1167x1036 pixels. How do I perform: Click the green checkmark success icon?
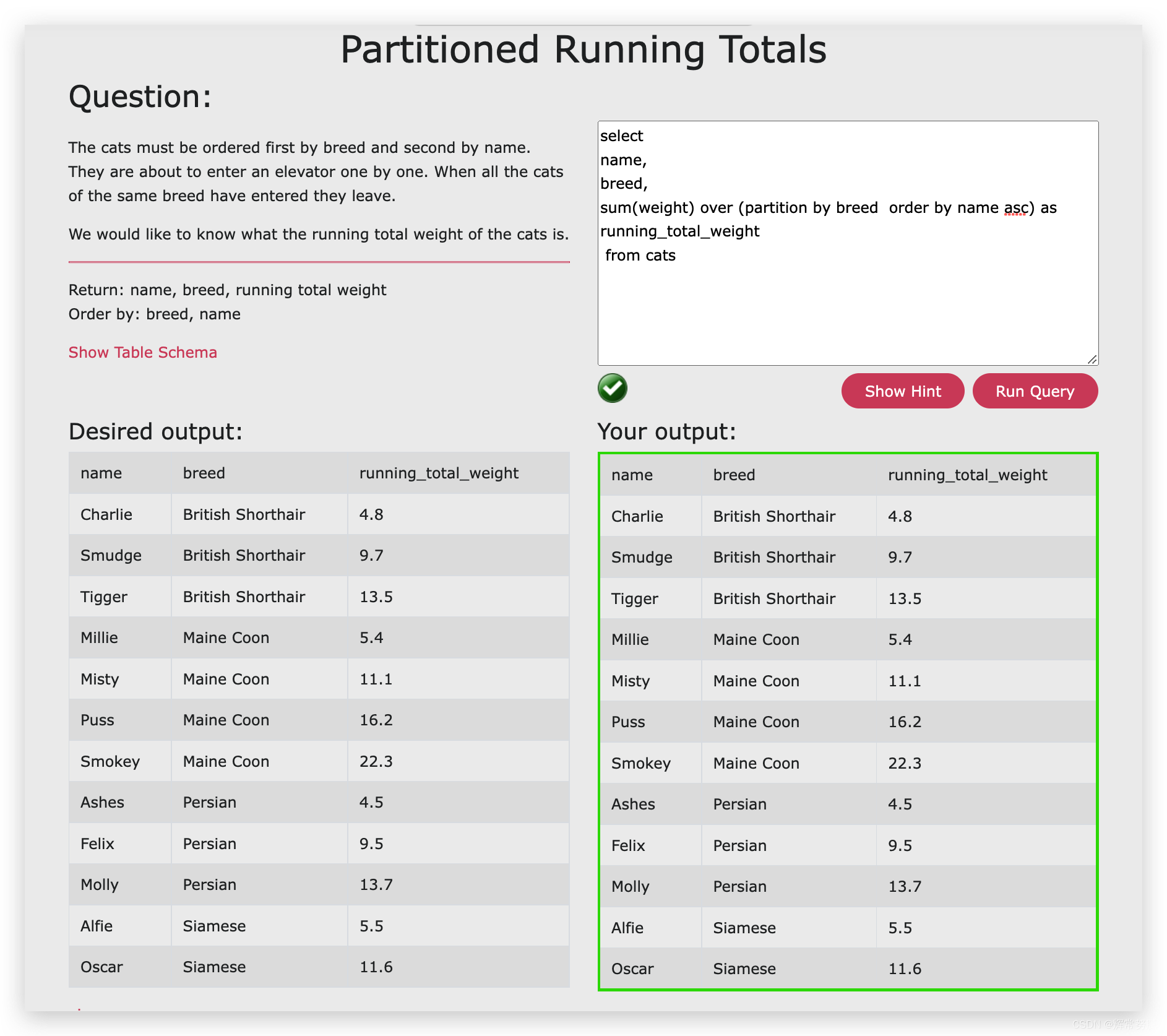click(x=613, y=389)
